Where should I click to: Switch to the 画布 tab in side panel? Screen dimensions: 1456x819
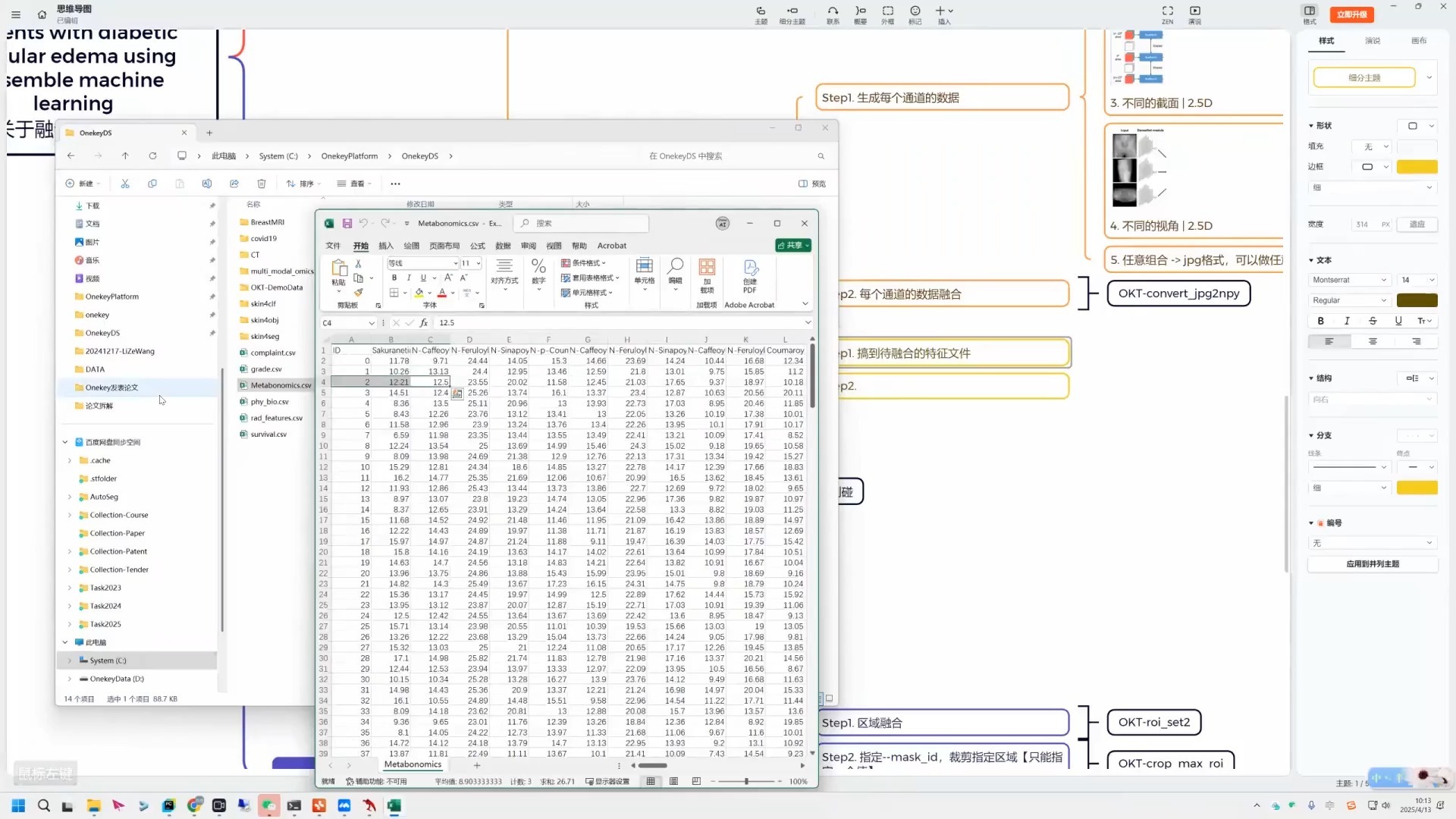click(1418, 41)
